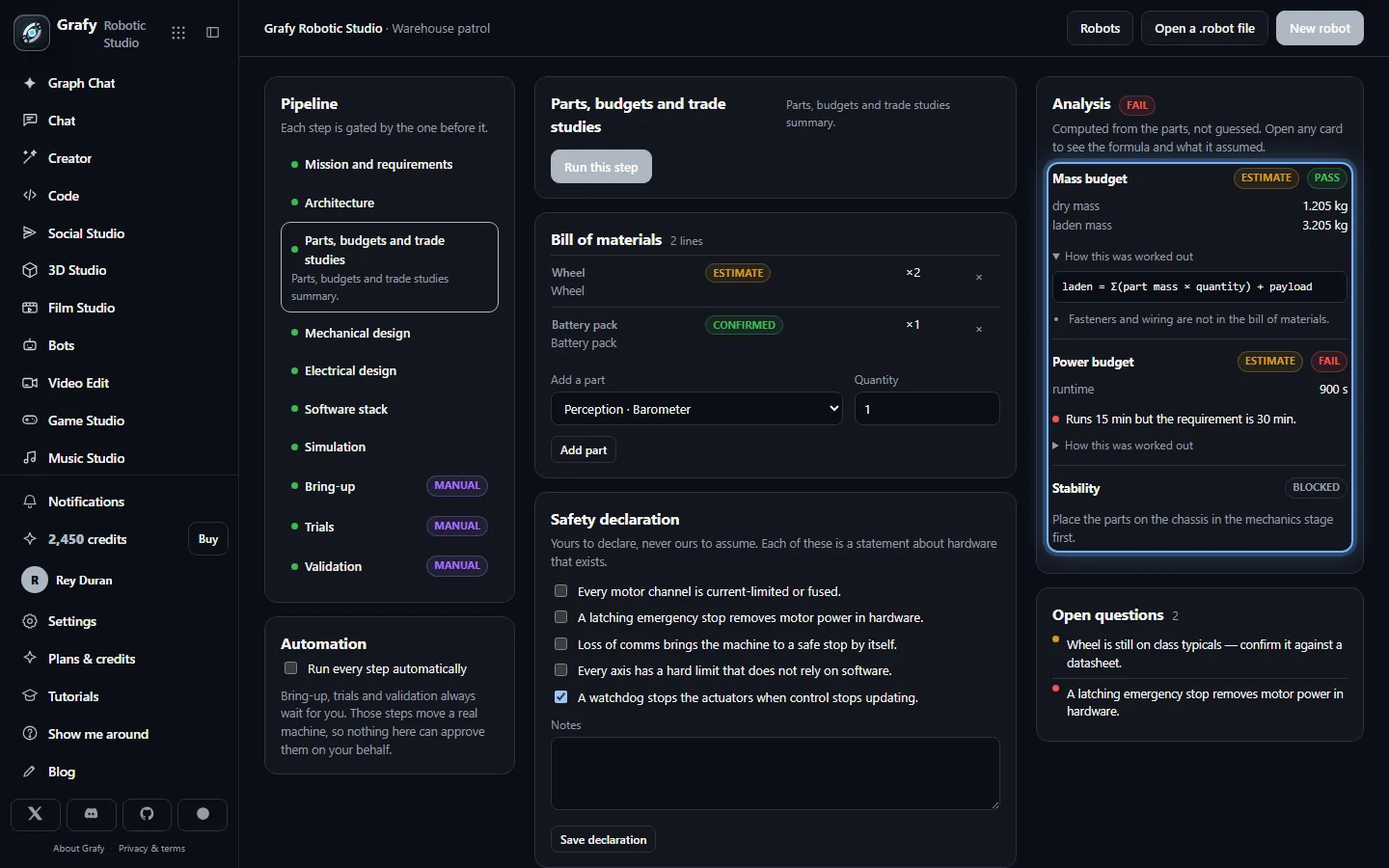Check the latching emergency stop declaration
The height and width of the screenshot is (868, 1389).
(x=560, y=617)
